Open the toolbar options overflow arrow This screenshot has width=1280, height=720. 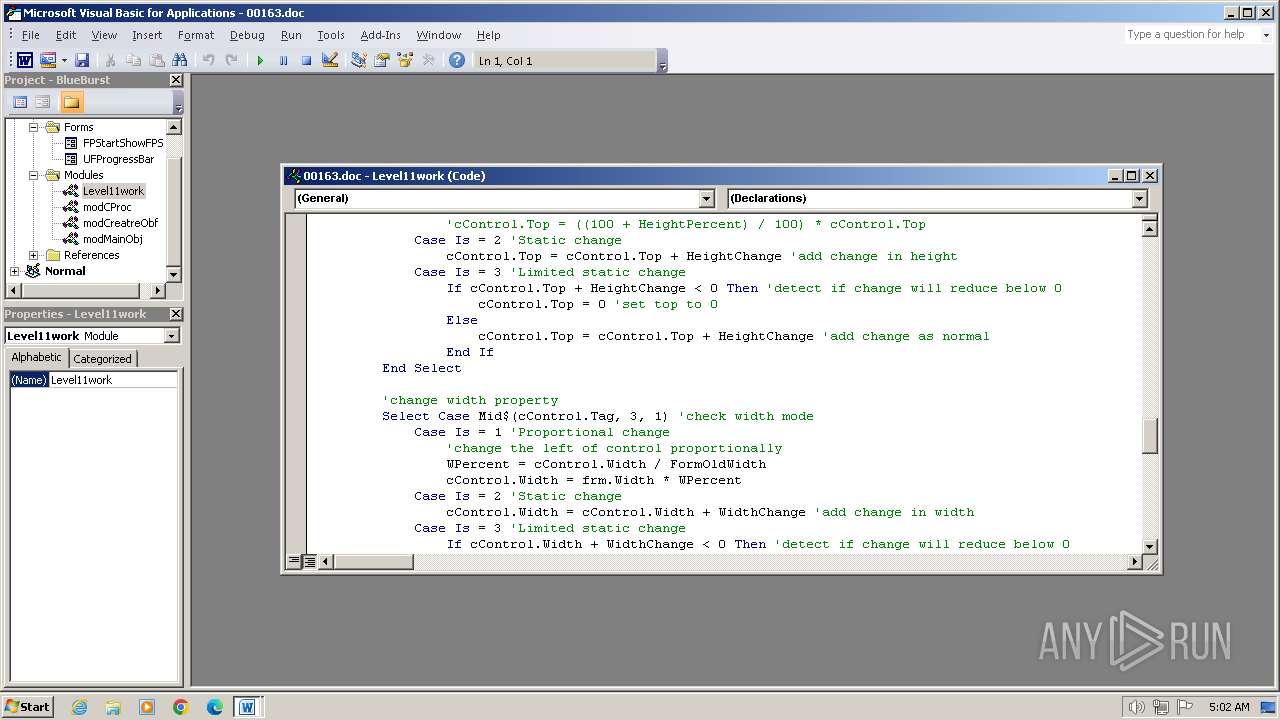662,62
